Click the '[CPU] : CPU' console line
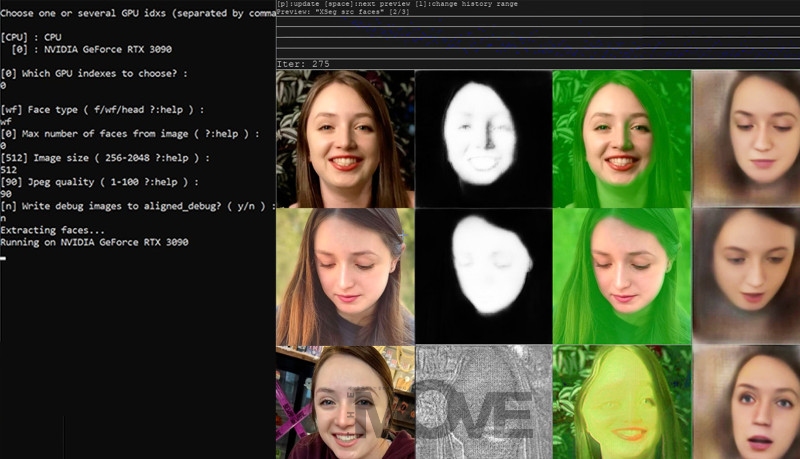Screen dimensions: 800x459 [x=31, y=37]
